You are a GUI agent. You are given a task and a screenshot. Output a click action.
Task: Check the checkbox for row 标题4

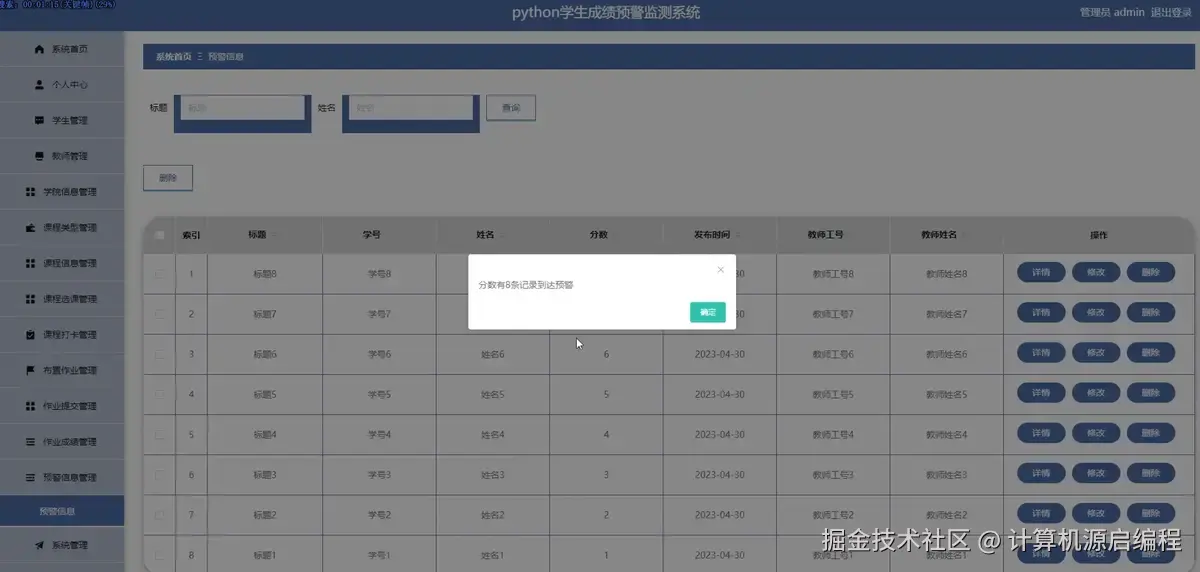pos(160,434)
